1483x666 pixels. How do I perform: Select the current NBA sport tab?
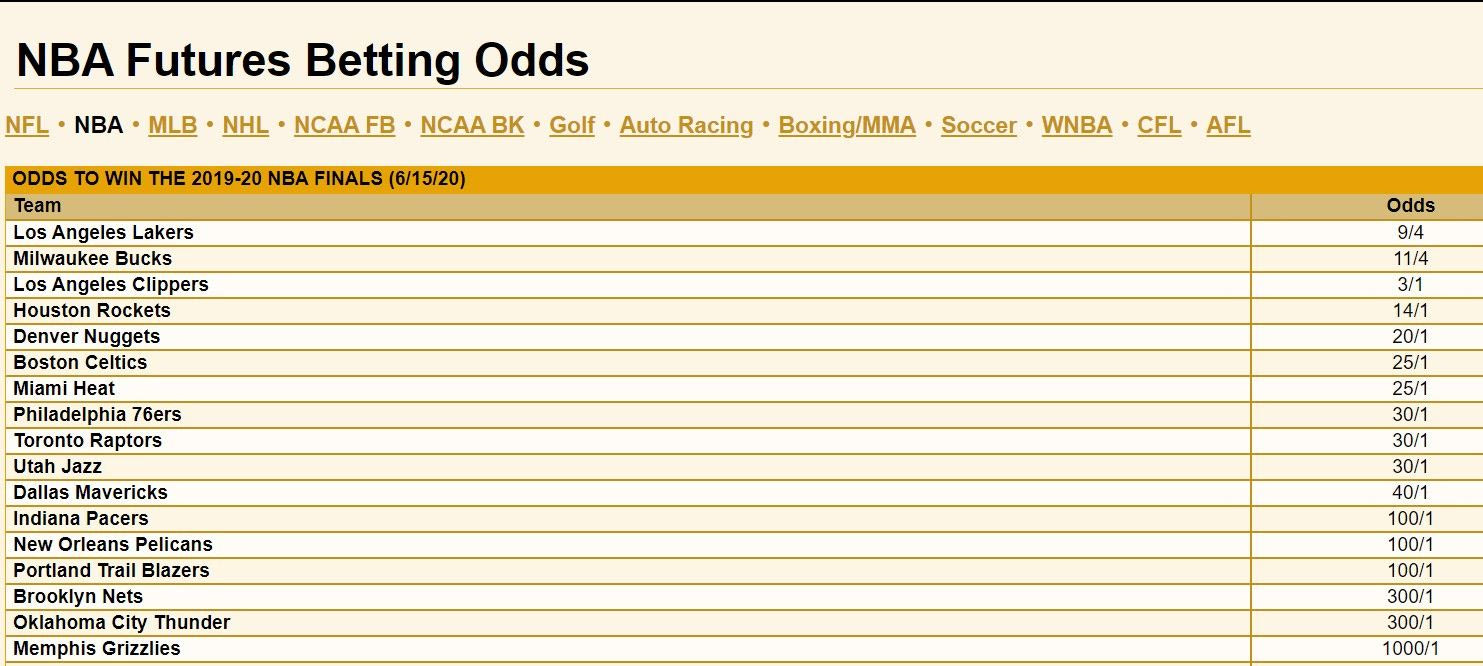99,126
